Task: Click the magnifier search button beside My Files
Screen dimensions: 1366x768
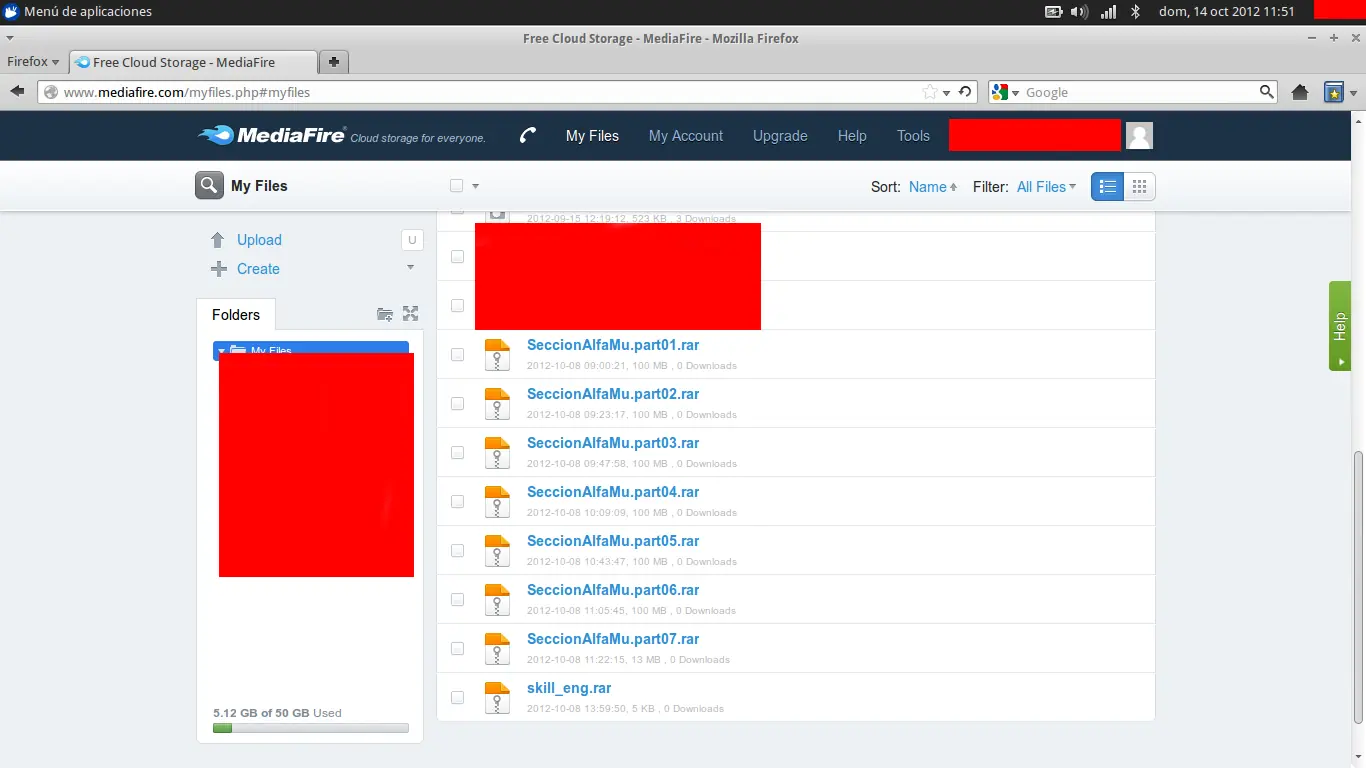Action: coord(209,186)
